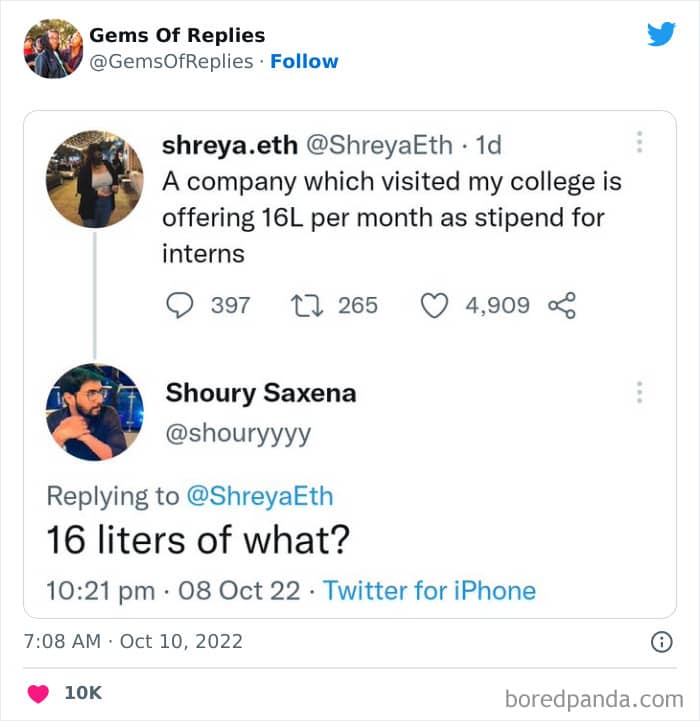Screen dimensions: 700x721
Task: Click the Shoury Saxena display name
Action: click(x=260, y=393)
